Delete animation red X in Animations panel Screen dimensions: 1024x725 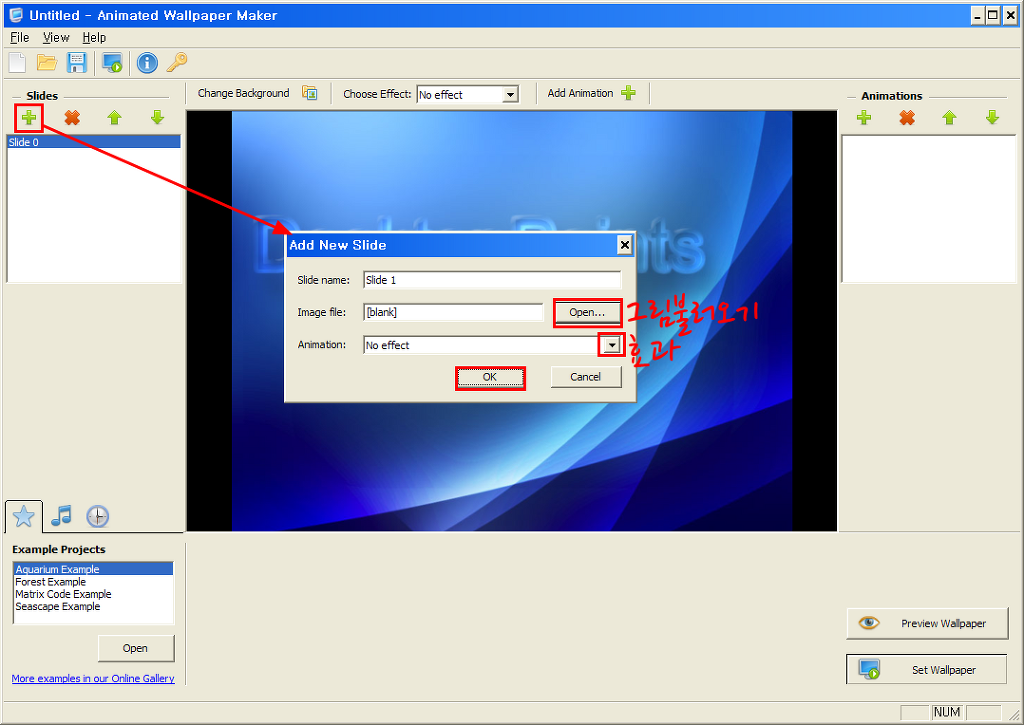907,118
